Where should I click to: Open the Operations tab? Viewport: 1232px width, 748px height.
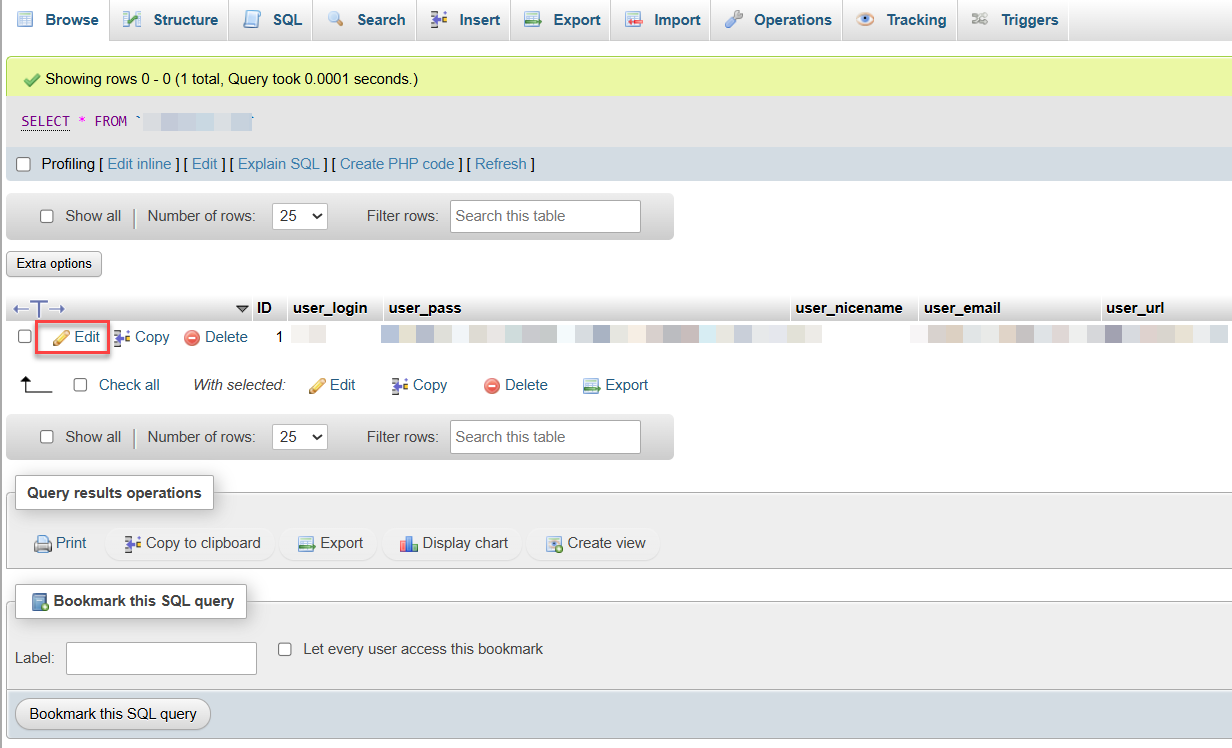pos(777,20)
